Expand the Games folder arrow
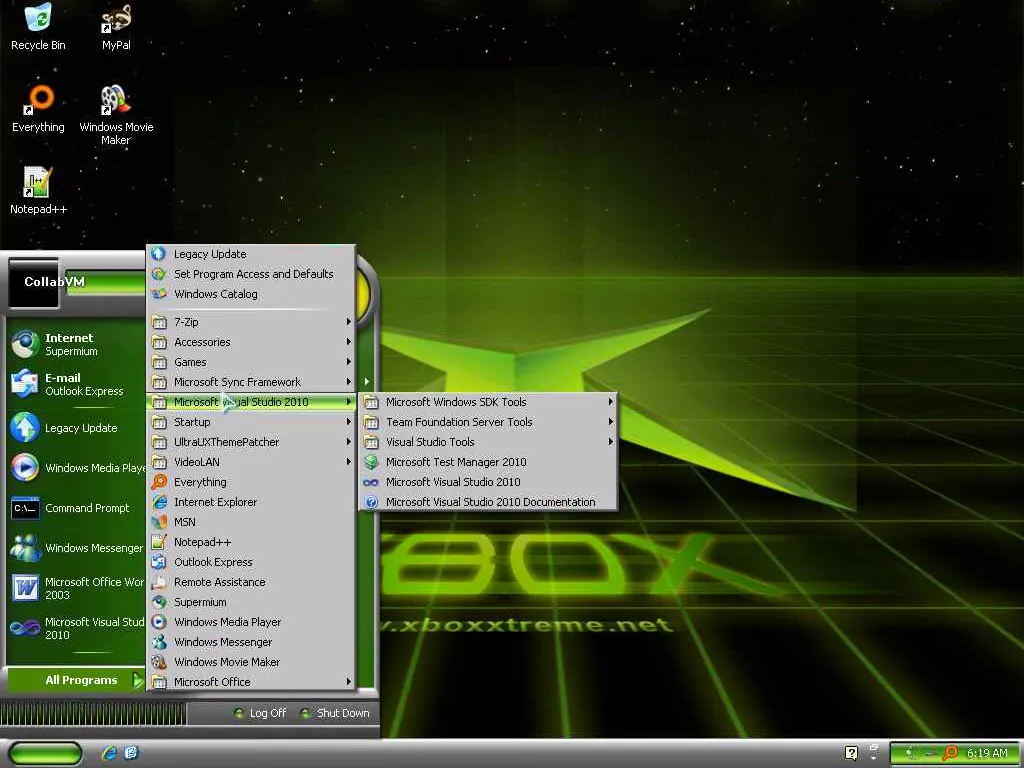Viewport: 1024px width, 768px height. point(349,362)
